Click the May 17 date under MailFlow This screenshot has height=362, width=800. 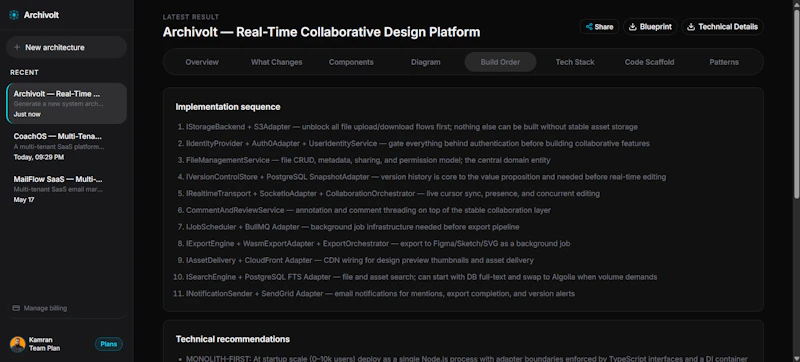coord(23,200)
